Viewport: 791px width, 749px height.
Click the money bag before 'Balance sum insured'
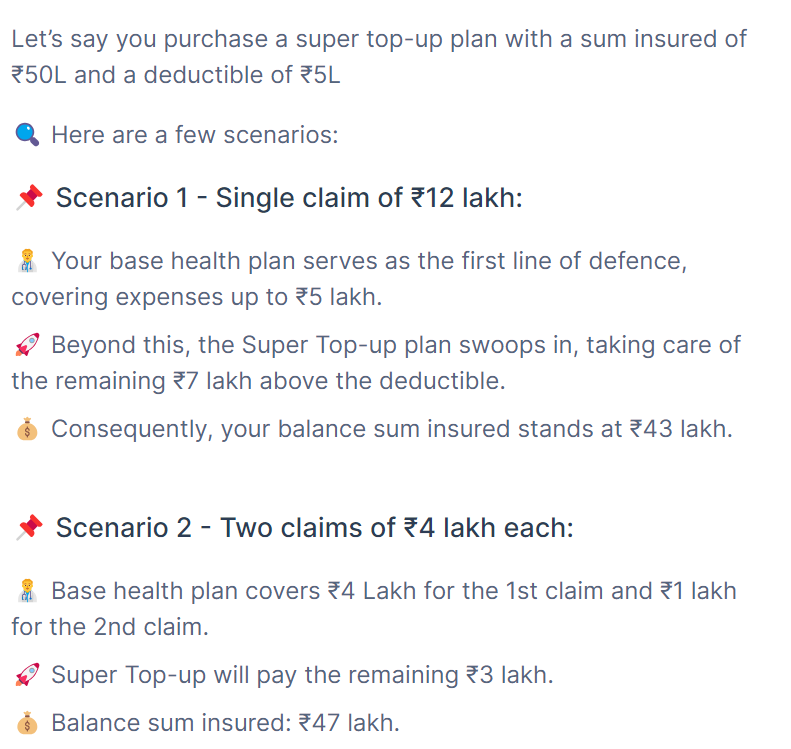pyautogui.click(x=27, y=722)
